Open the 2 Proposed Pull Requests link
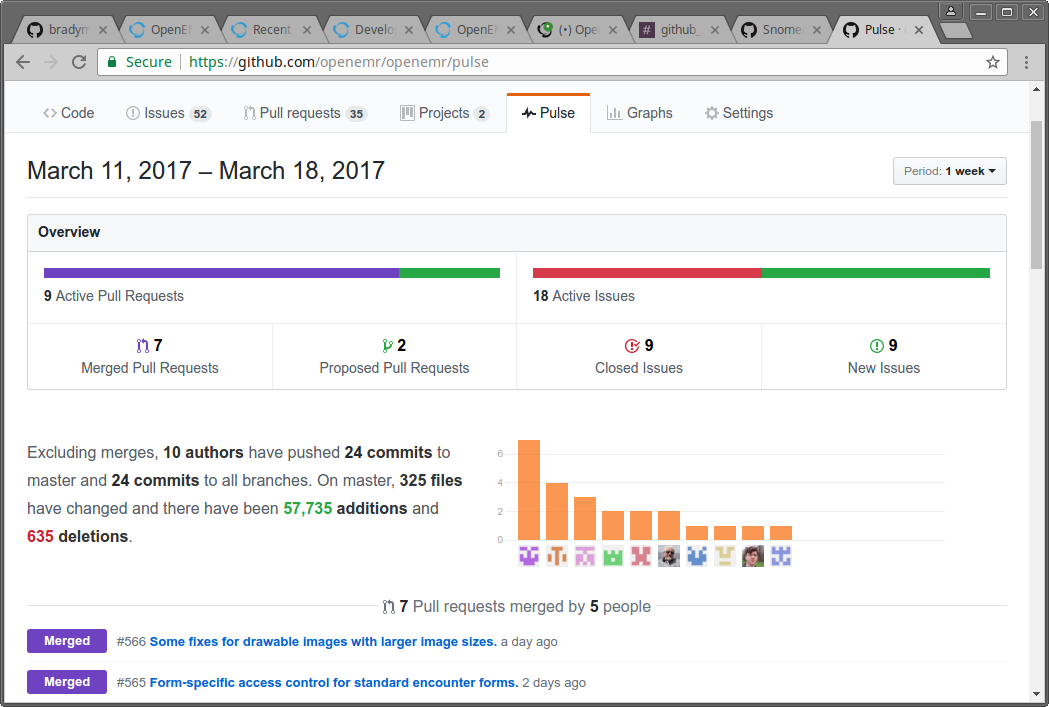The width and height of the screenshot is (1049, 707). 395,357
